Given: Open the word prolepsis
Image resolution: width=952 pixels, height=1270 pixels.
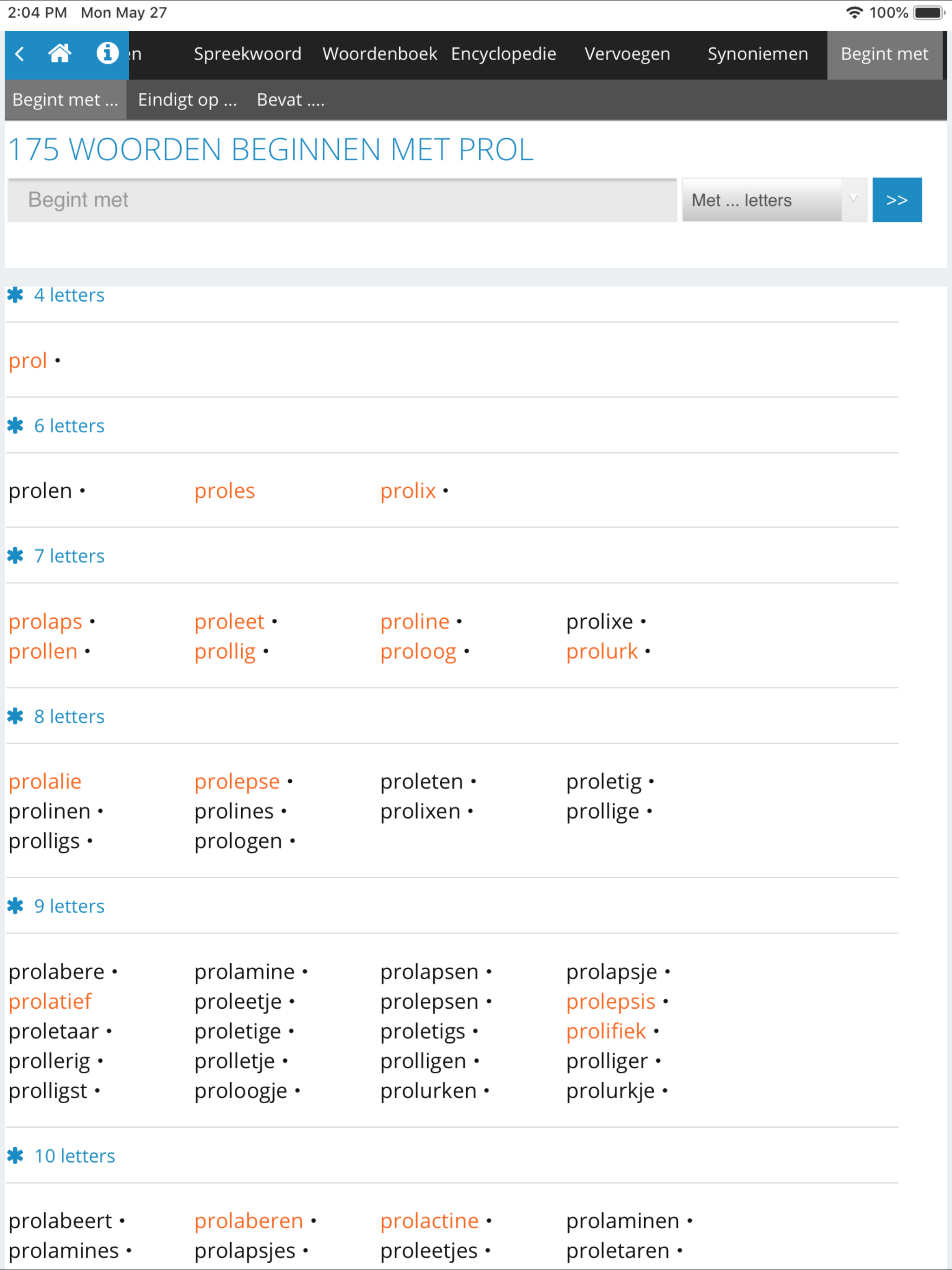Looking at the screenshot, I should (610, 1002).
